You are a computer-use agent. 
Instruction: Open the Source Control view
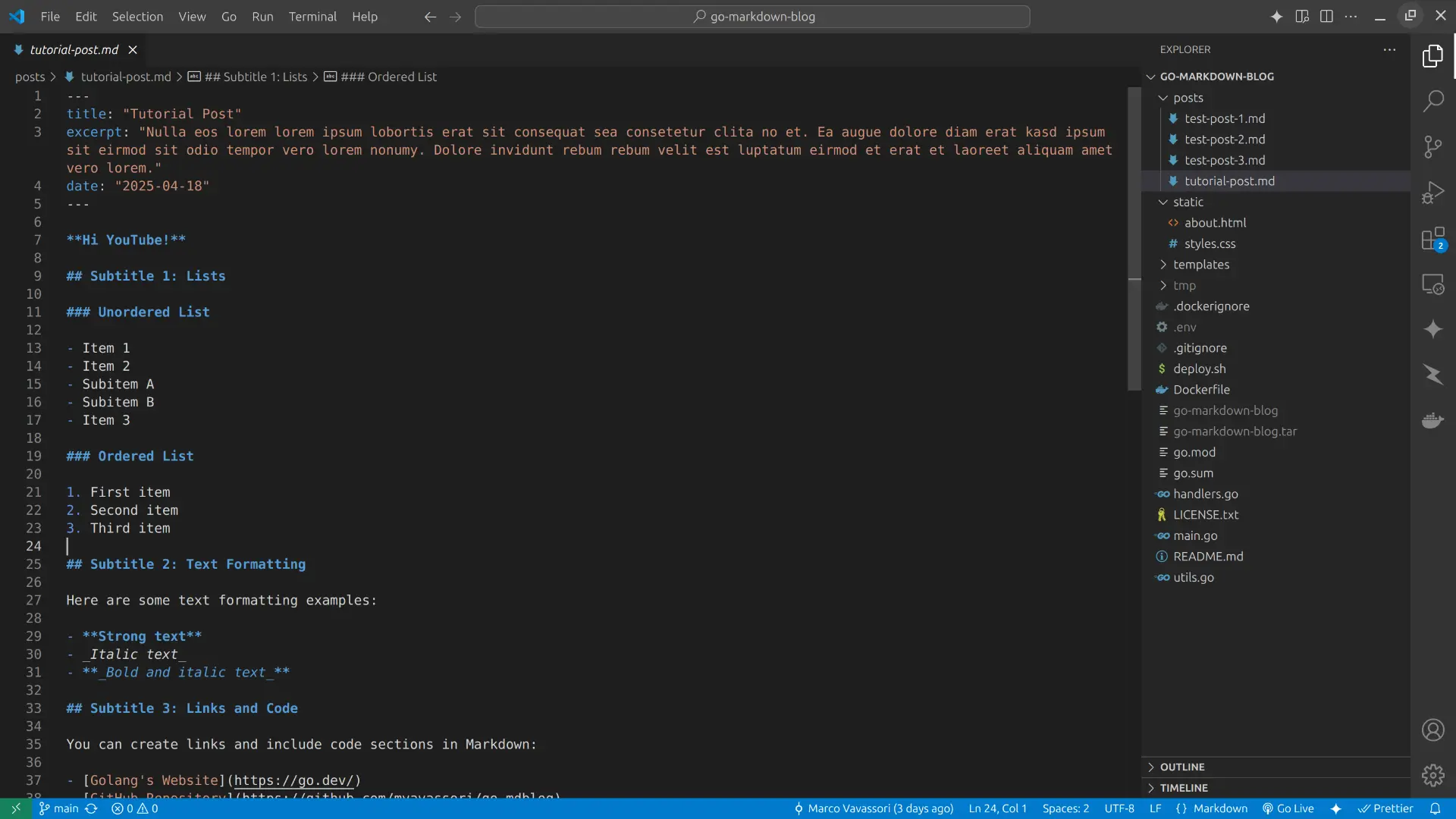tap(1432, 146)
